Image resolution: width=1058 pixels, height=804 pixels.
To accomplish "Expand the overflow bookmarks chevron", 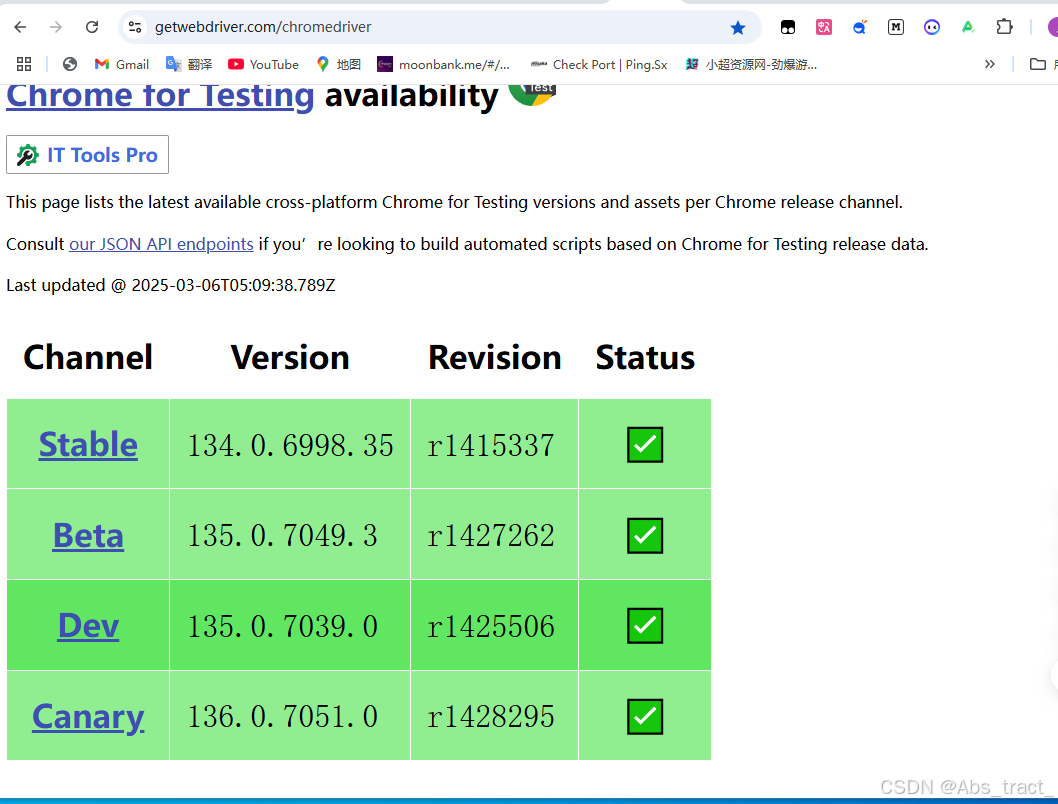I will [x=989, y=63].
